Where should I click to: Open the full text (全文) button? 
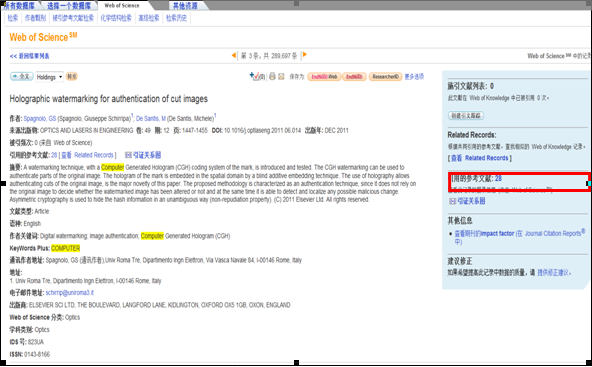pos(22,76)
